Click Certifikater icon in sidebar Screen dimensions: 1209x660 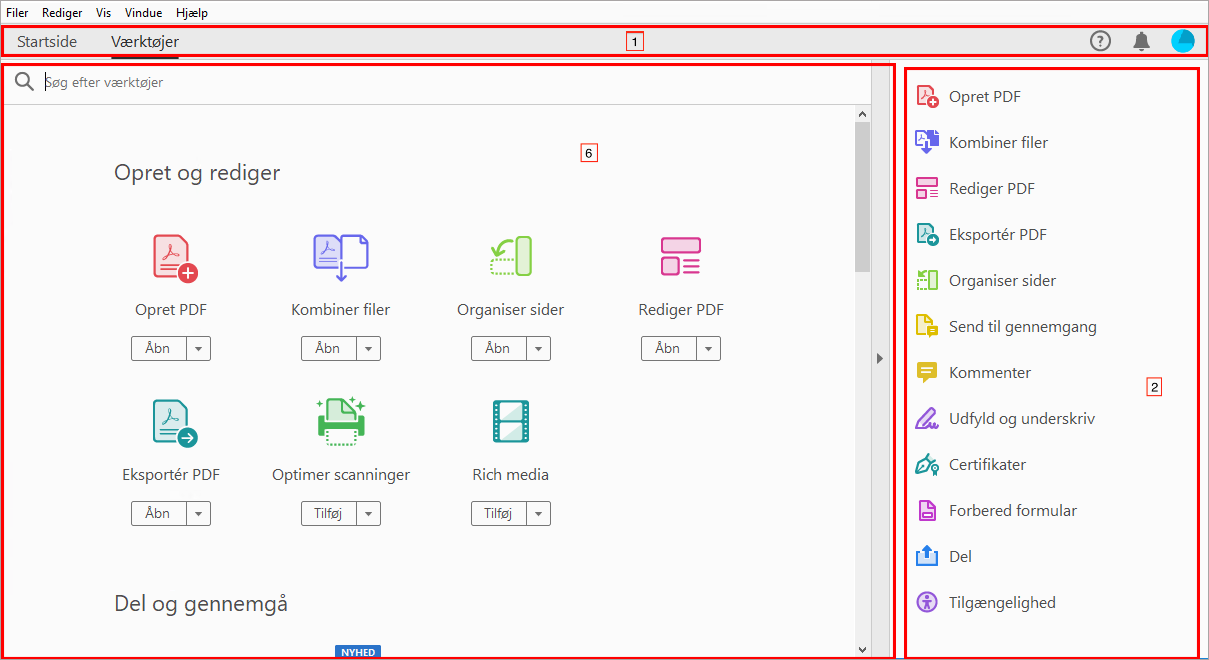coord(927,464)
